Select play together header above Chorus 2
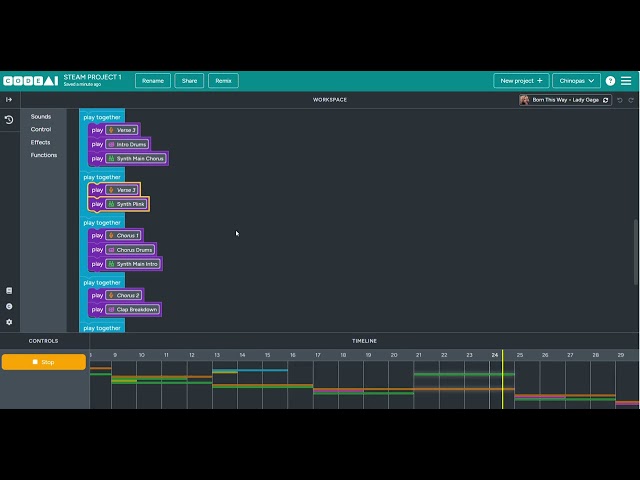 (102, 282)
